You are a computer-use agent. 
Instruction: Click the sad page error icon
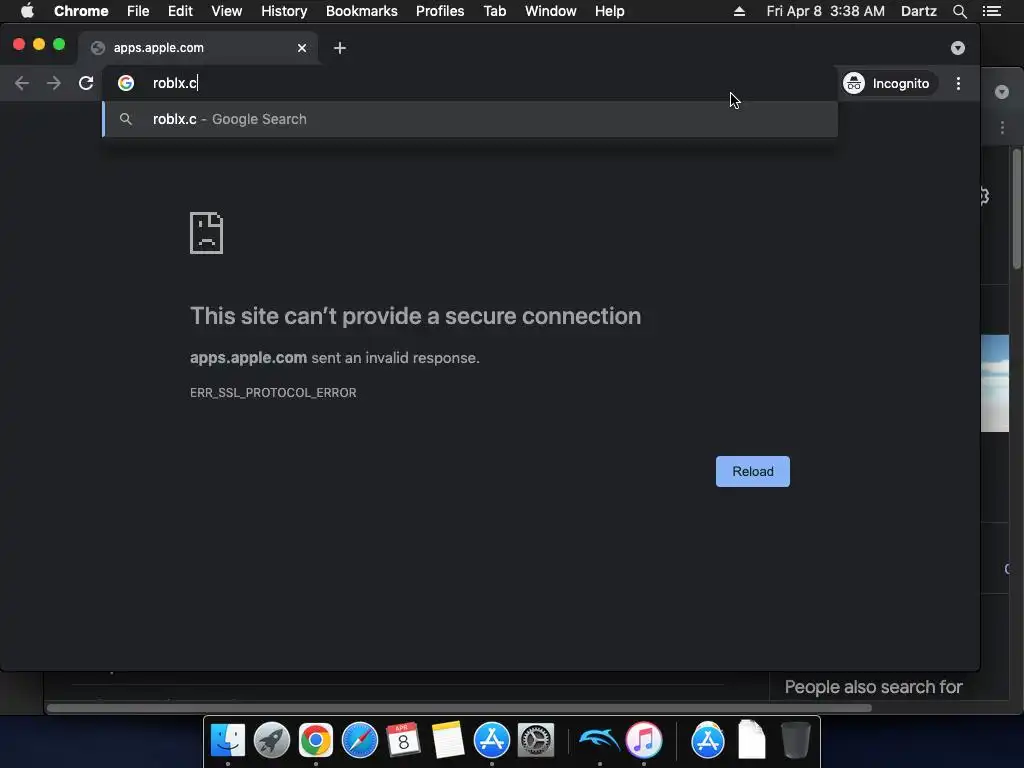coord(206,232)
